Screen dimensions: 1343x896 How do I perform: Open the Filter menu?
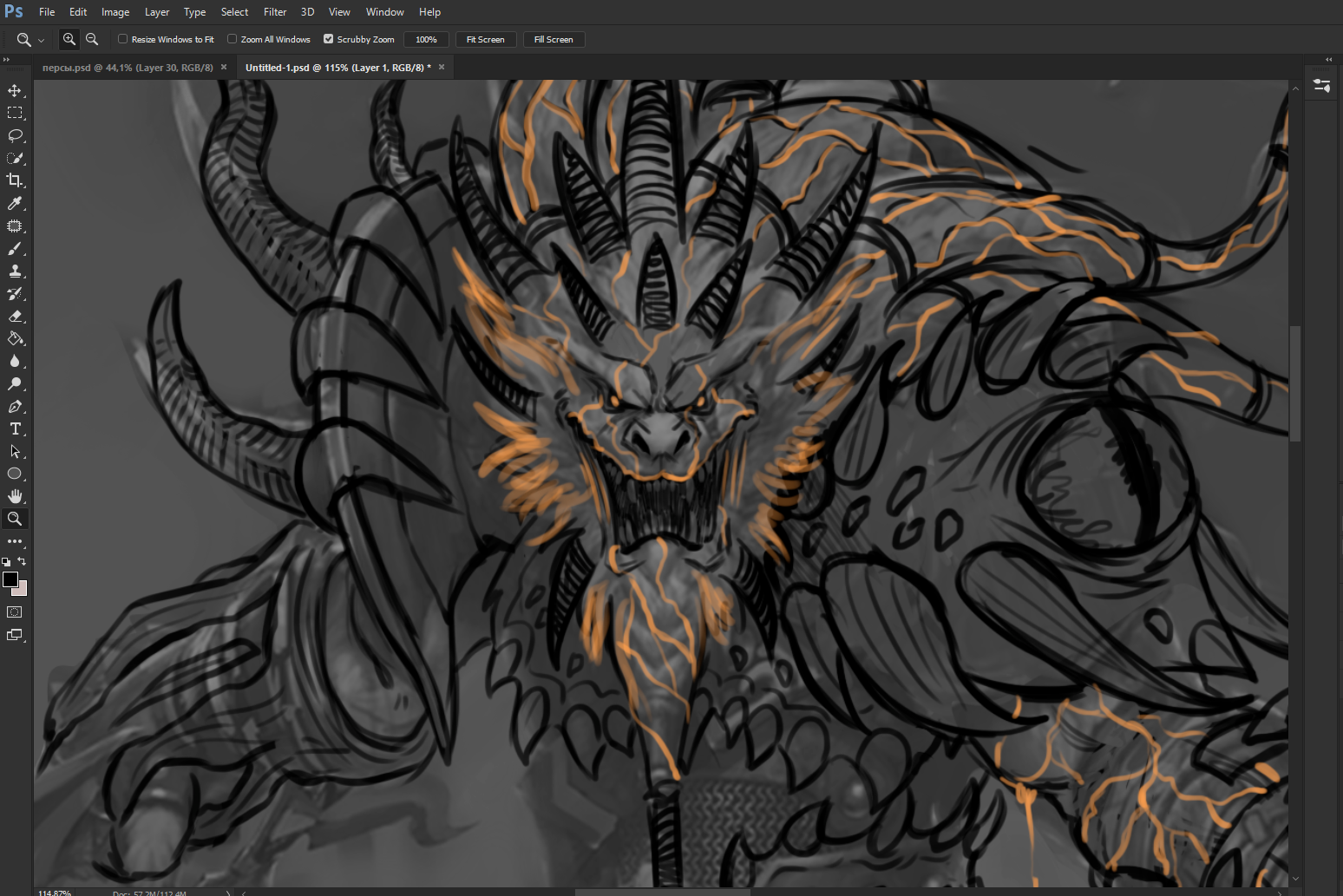point(275,12)
